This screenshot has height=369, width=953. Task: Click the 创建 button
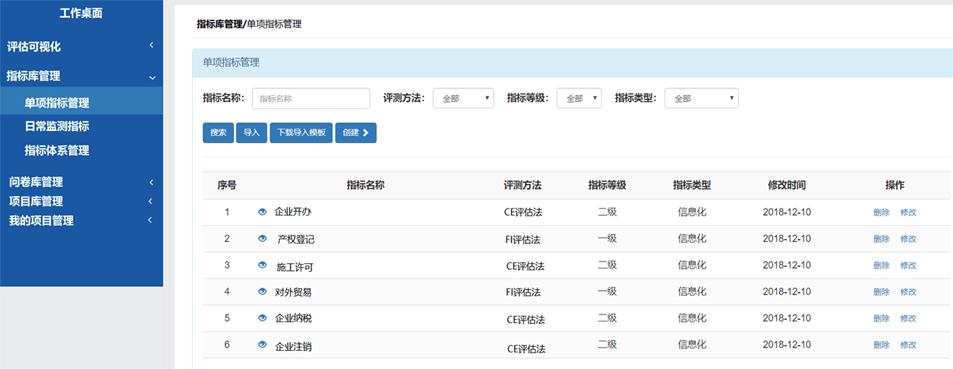click(356, 133)
